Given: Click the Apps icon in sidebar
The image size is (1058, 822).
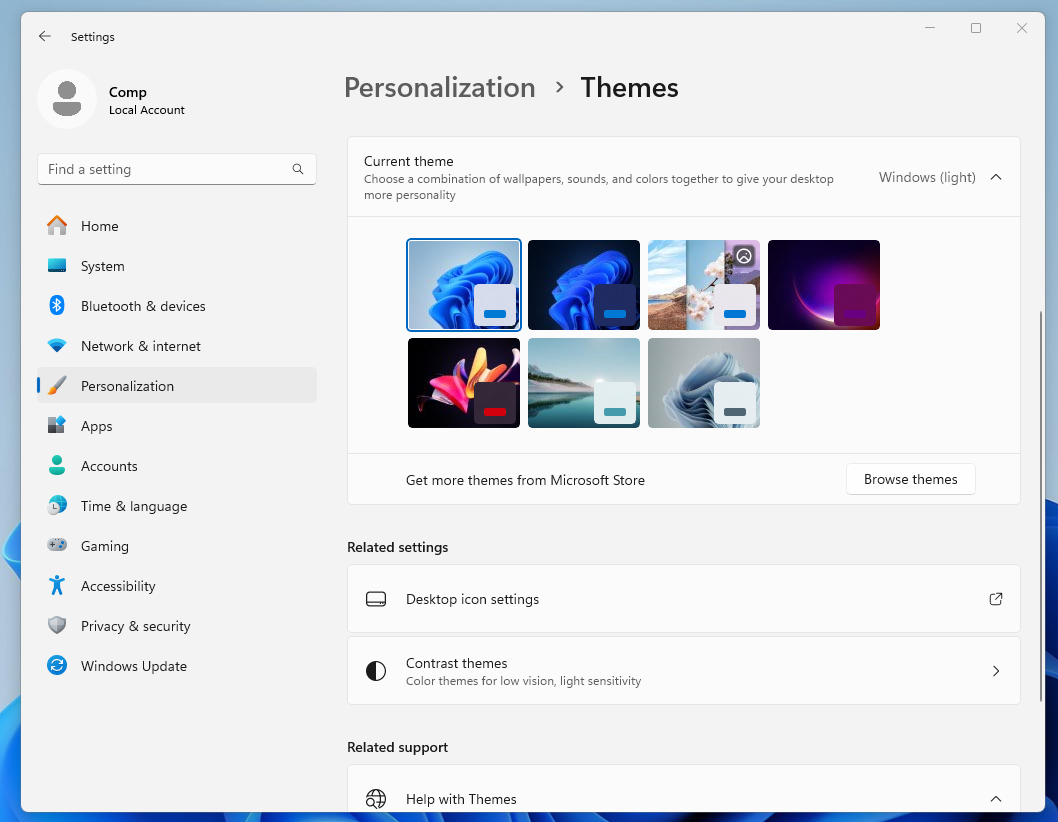Looking at the screenshot, I should [x=57, y=425].
